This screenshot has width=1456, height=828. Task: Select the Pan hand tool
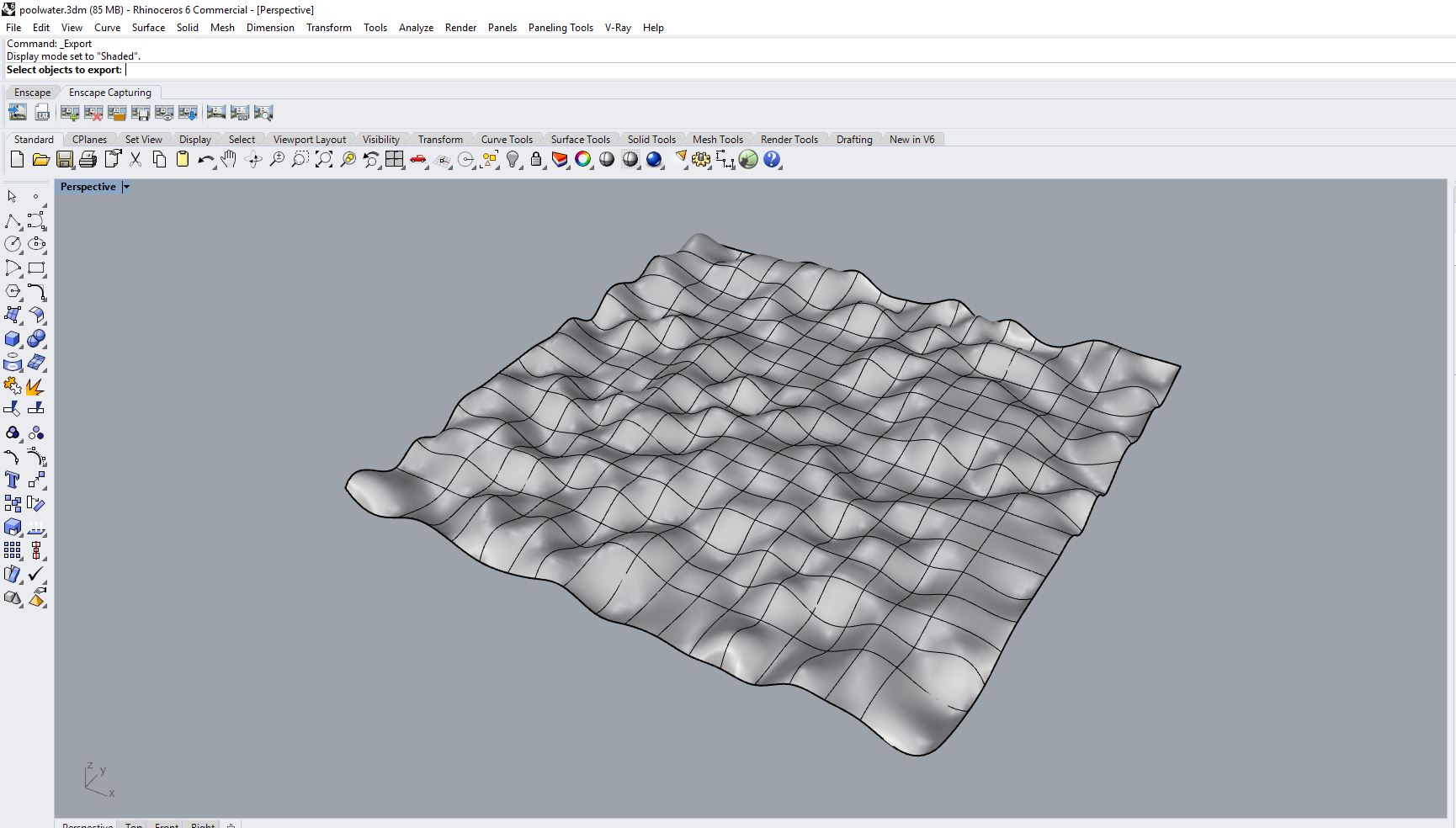click(x=229, y=159)
